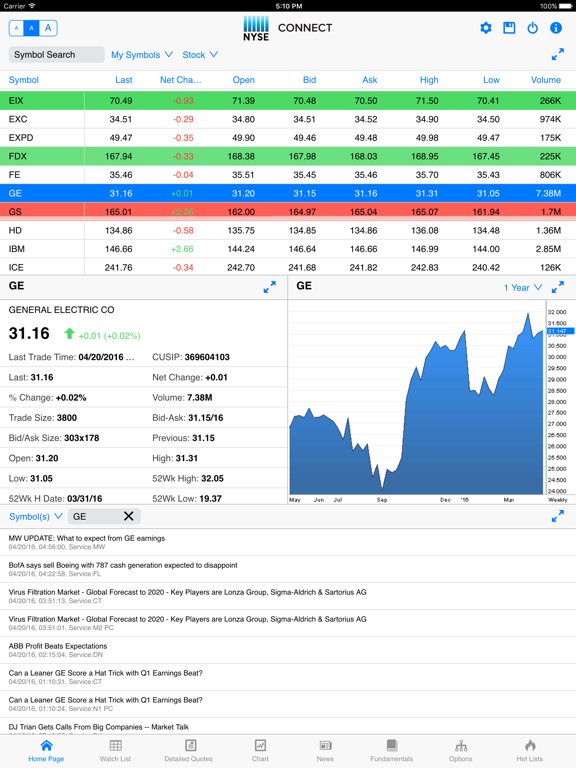Change chart range 1 Year dropdown
Image resolution: width=576 pixels, height=768 pixels.
tap(523, 288)
